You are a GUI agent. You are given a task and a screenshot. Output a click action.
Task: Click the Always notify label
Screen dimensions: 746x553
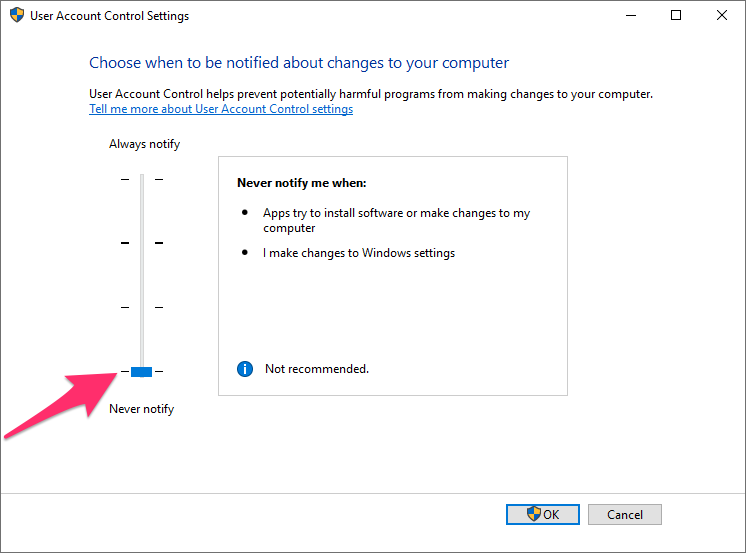coord(144,144)
